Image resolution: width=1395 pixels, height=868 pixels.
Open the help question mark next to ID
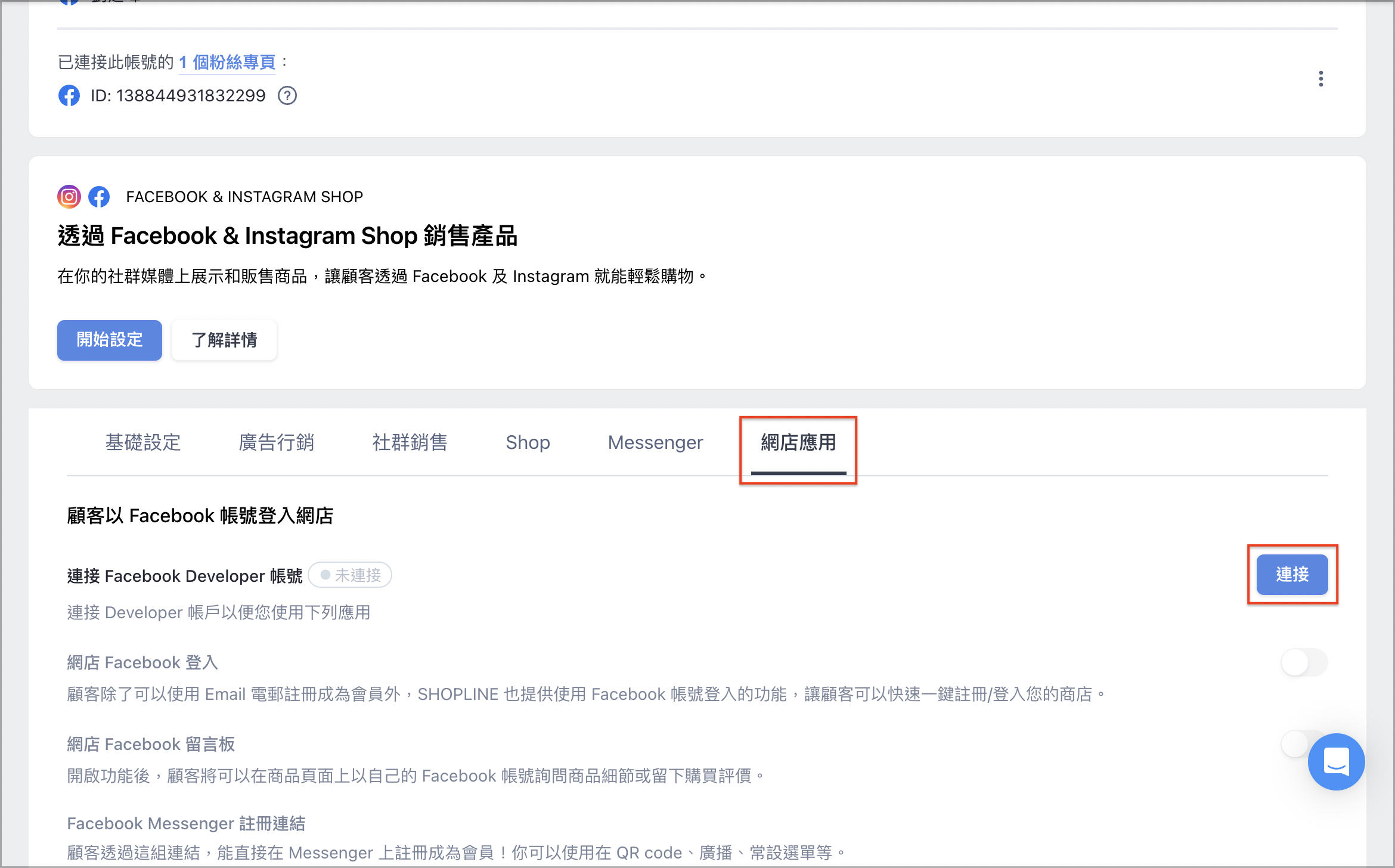pos(287,95)
